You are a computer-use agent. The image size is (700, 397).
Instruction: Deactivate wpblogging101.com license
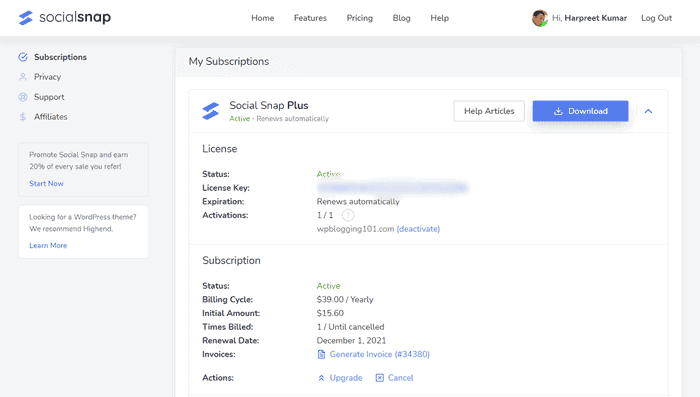point(418,229)
